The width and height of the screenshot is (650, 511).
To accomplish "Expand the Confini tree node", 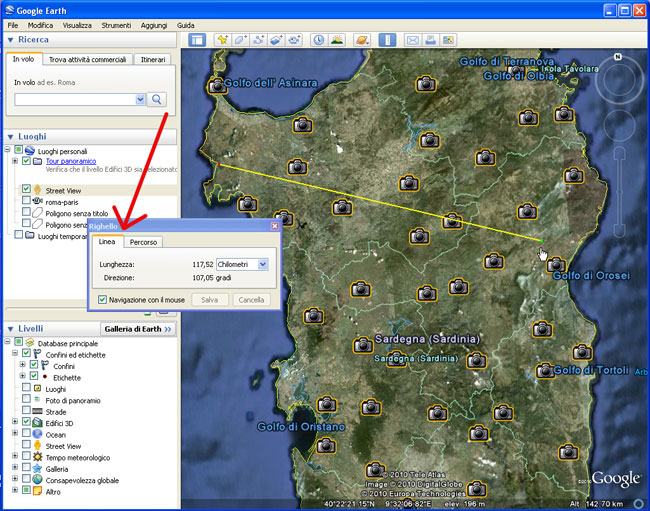I will click(x=22, y=365).
